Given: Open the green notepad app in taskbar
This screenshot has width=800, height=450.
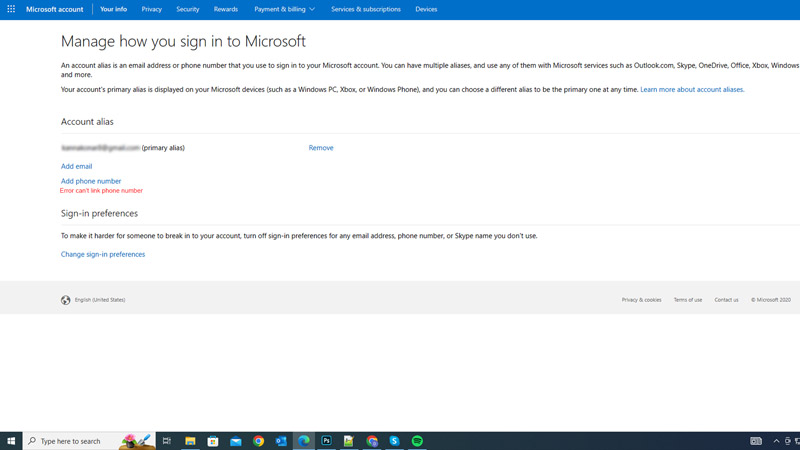Looking at the screenshot, I should pyautogui.click(x=349, y=441).
